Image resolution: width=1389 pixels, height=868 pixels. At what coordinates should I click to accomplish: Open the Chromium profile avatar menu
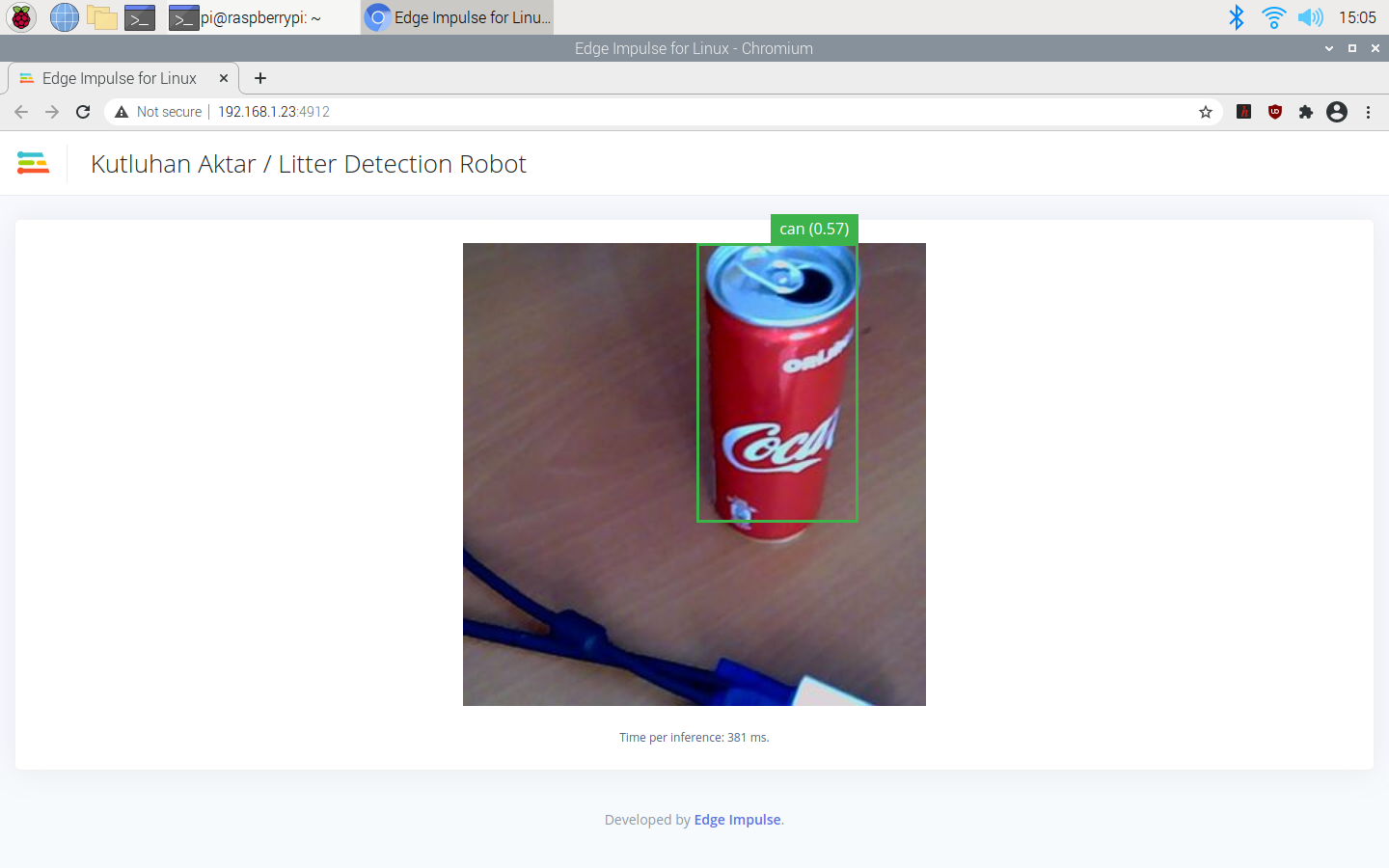click(1337, 112)
